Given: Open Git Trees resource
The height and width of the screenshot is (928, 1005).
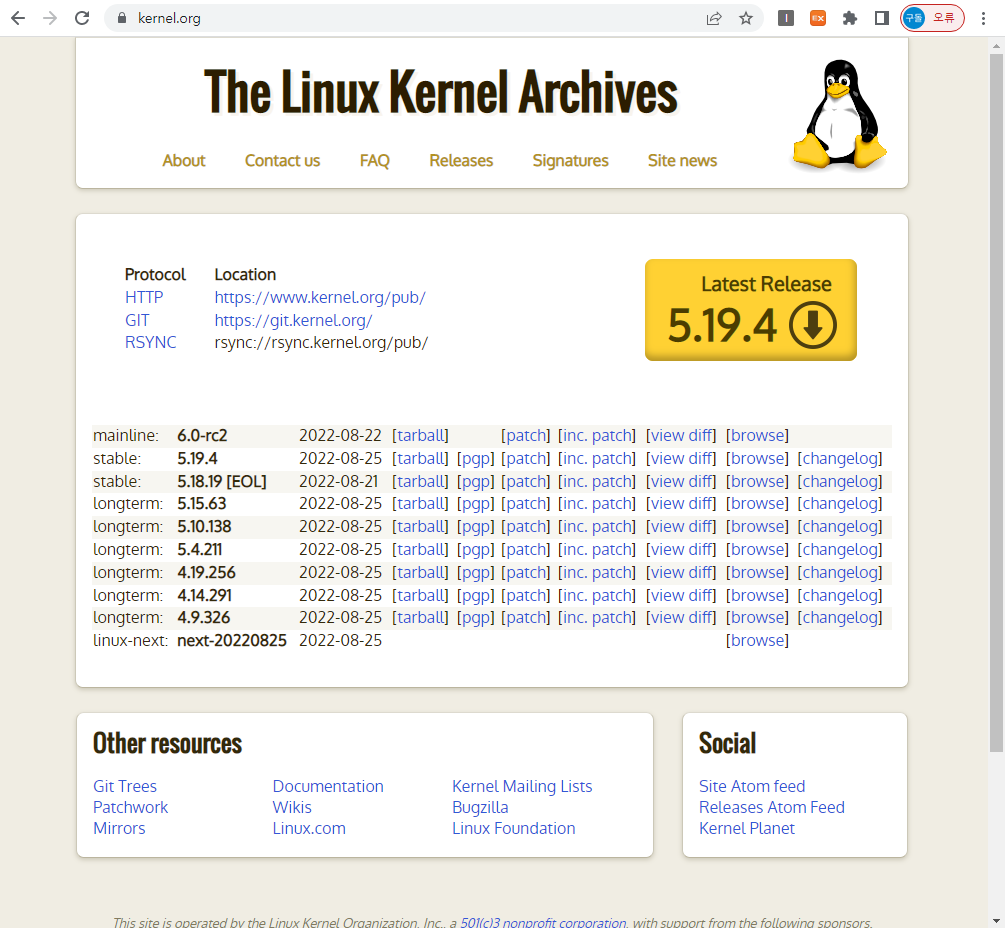Looking at the screenshot, I should tap(125, 786).
